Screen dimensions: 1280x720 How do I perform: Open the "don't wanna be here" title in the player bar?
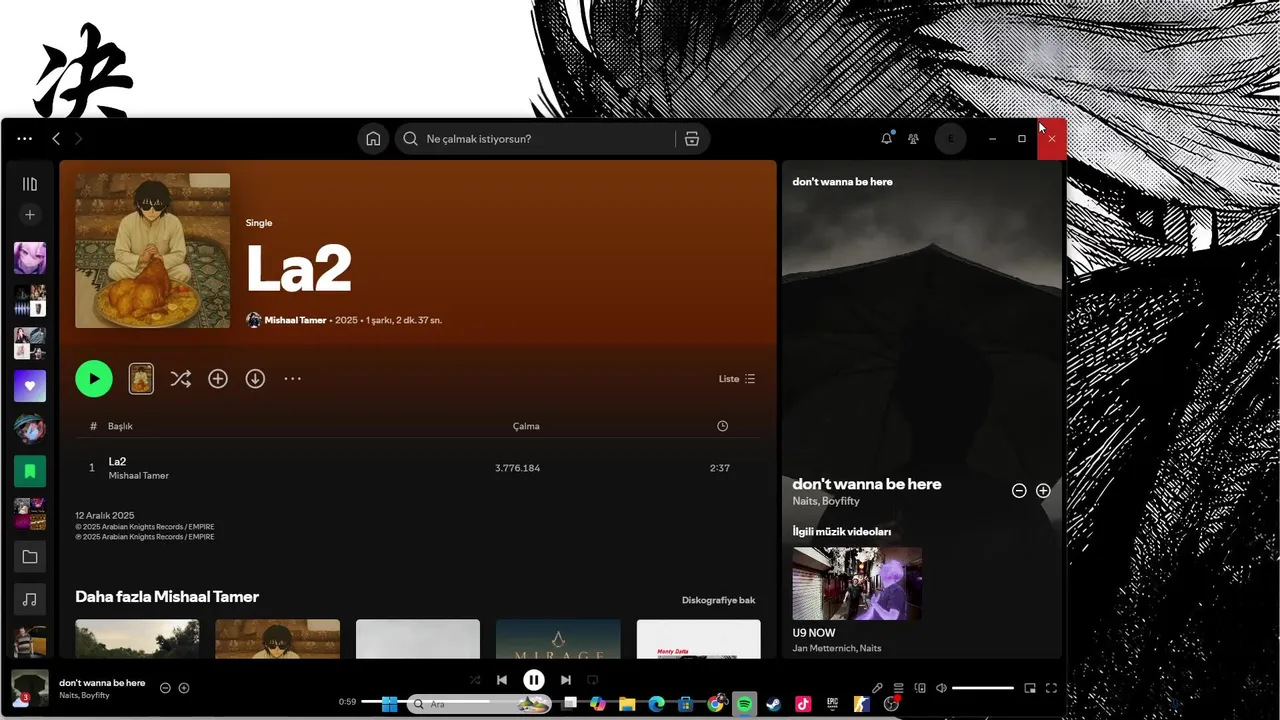(102, 683)
